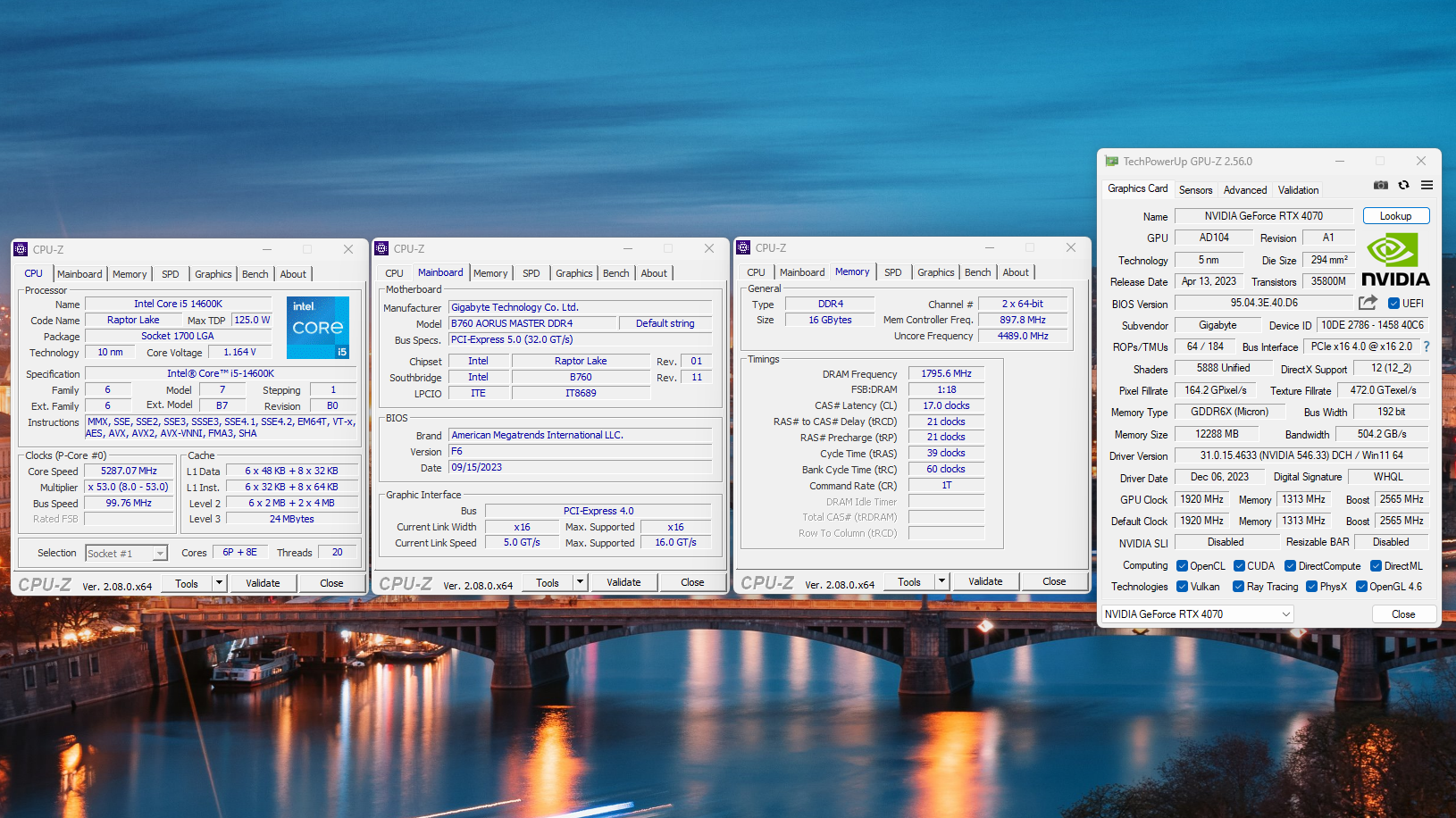The height and width of the screenshot is (818, 1456).
Task: Toggle the Ray Tracing checkbox
Action: 1238,587
